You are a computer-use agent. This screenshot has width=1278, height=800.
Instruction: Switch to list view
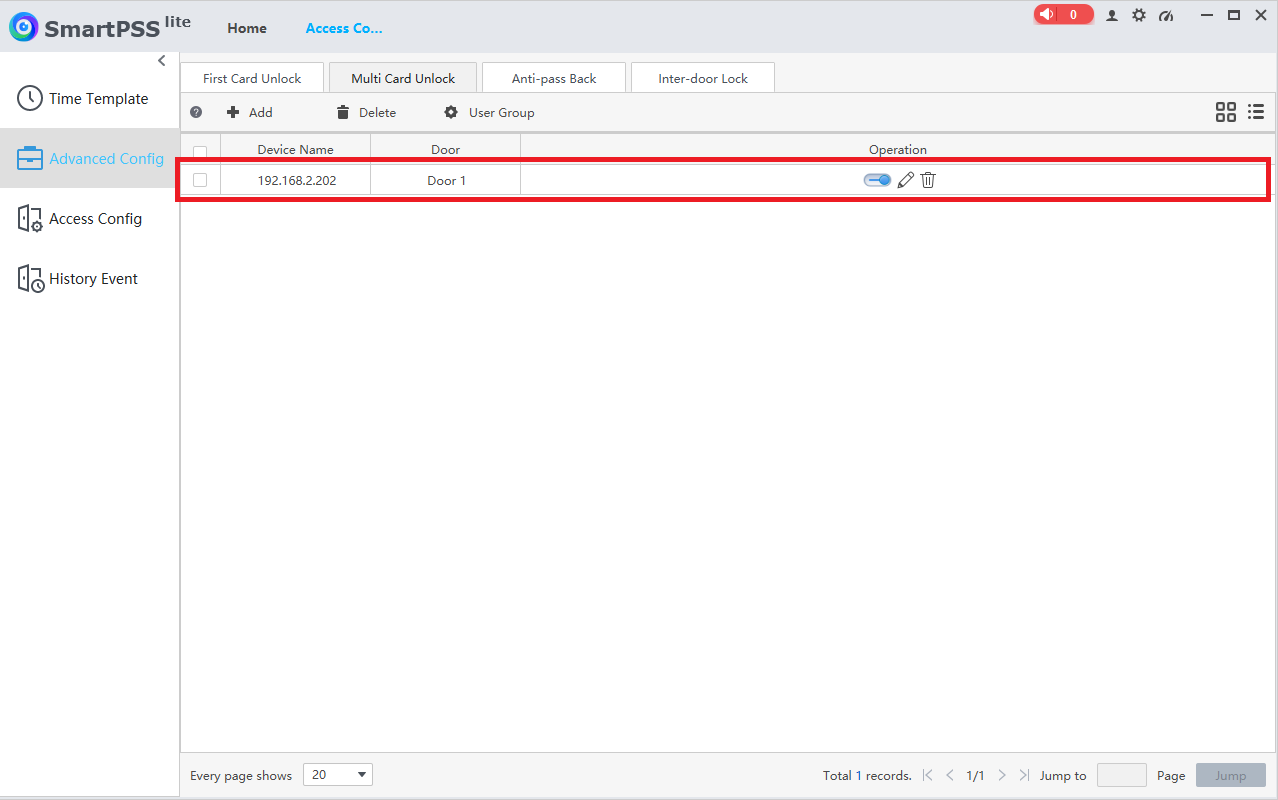click(x=1256, y=112)
